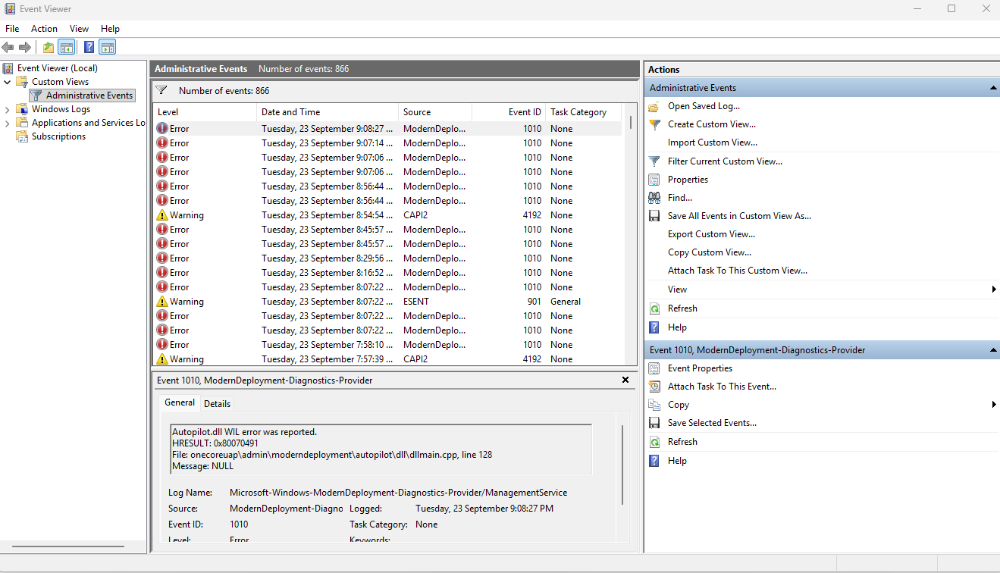This screenshot has height=573, width=1000.
Task: Select Subscriptions in the tree
Action: coord(59,137)
